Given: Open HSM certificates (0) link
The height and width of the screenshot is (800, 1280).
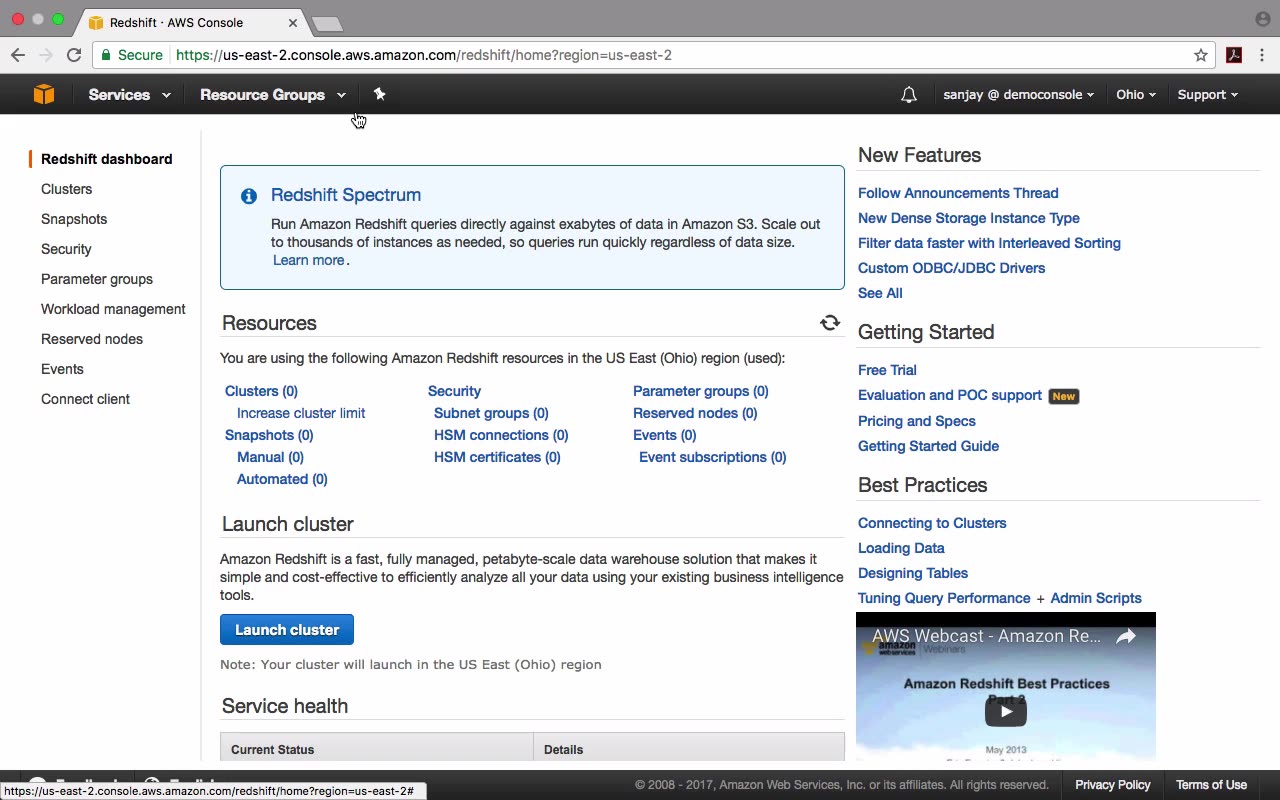Looking at the screenshot, I should click(x=497, y=457).
